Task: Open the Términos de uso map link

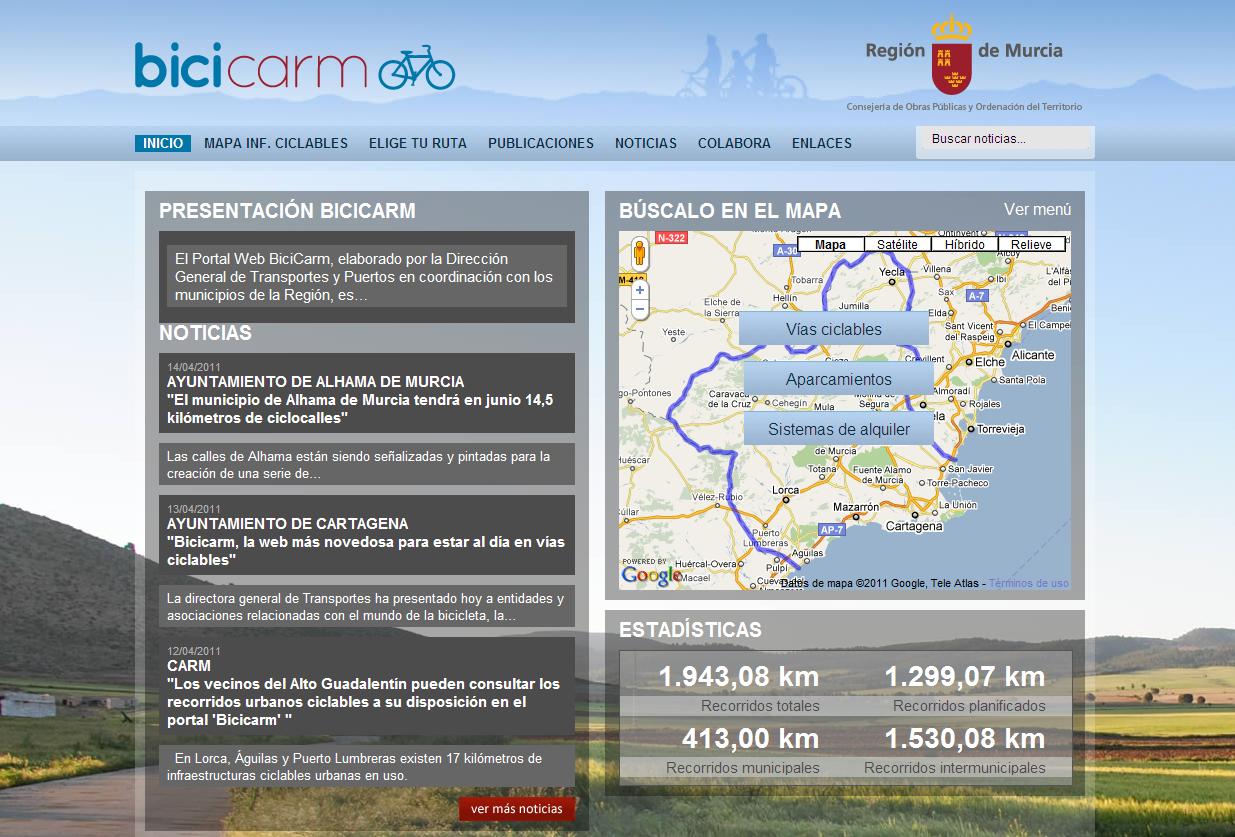Action: 1029,583
